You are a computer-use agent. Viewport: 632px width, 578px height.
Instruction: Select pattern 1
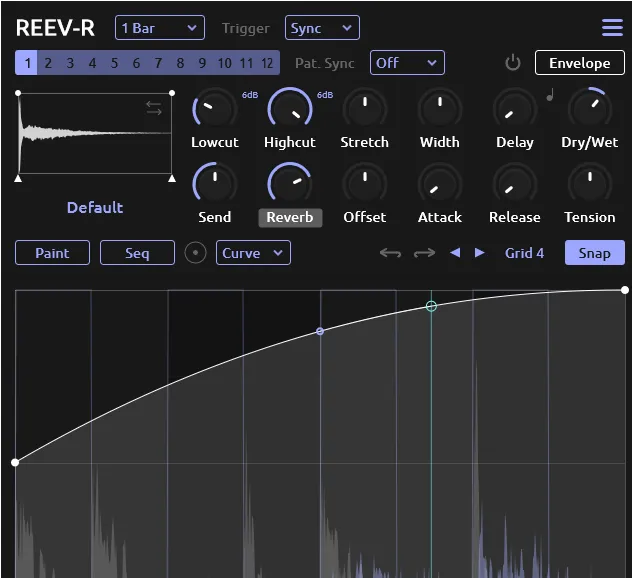click(x=27, y=63)
